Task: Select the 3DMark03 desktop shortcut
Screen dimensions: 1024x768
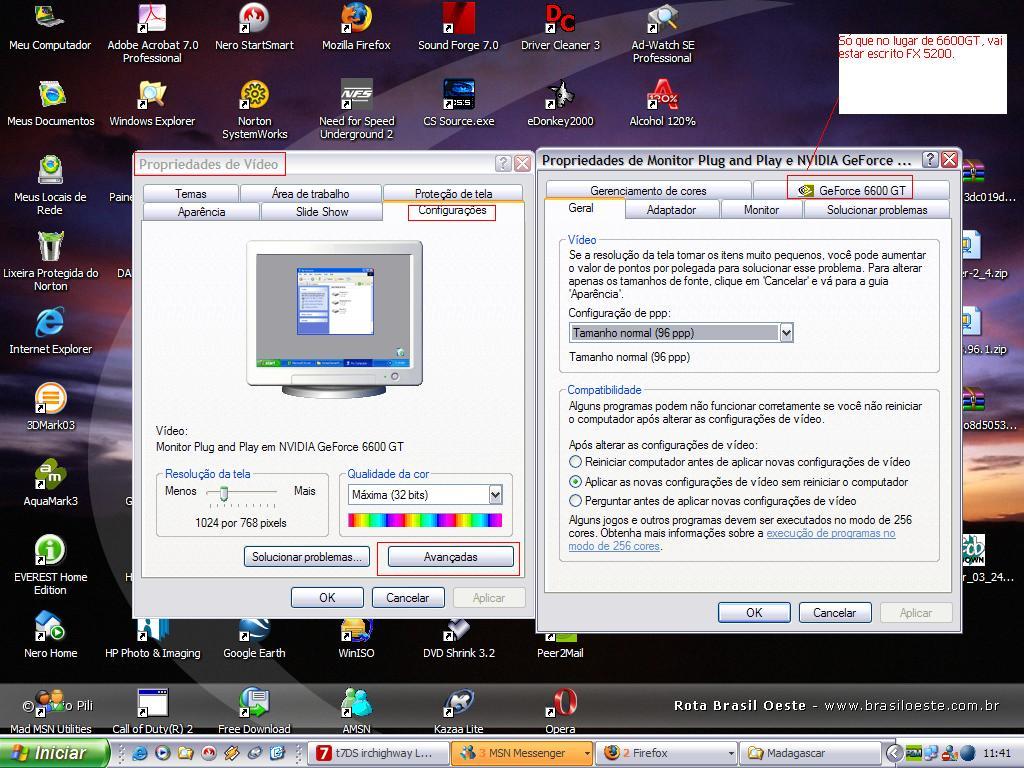Action: click(50, 408)
